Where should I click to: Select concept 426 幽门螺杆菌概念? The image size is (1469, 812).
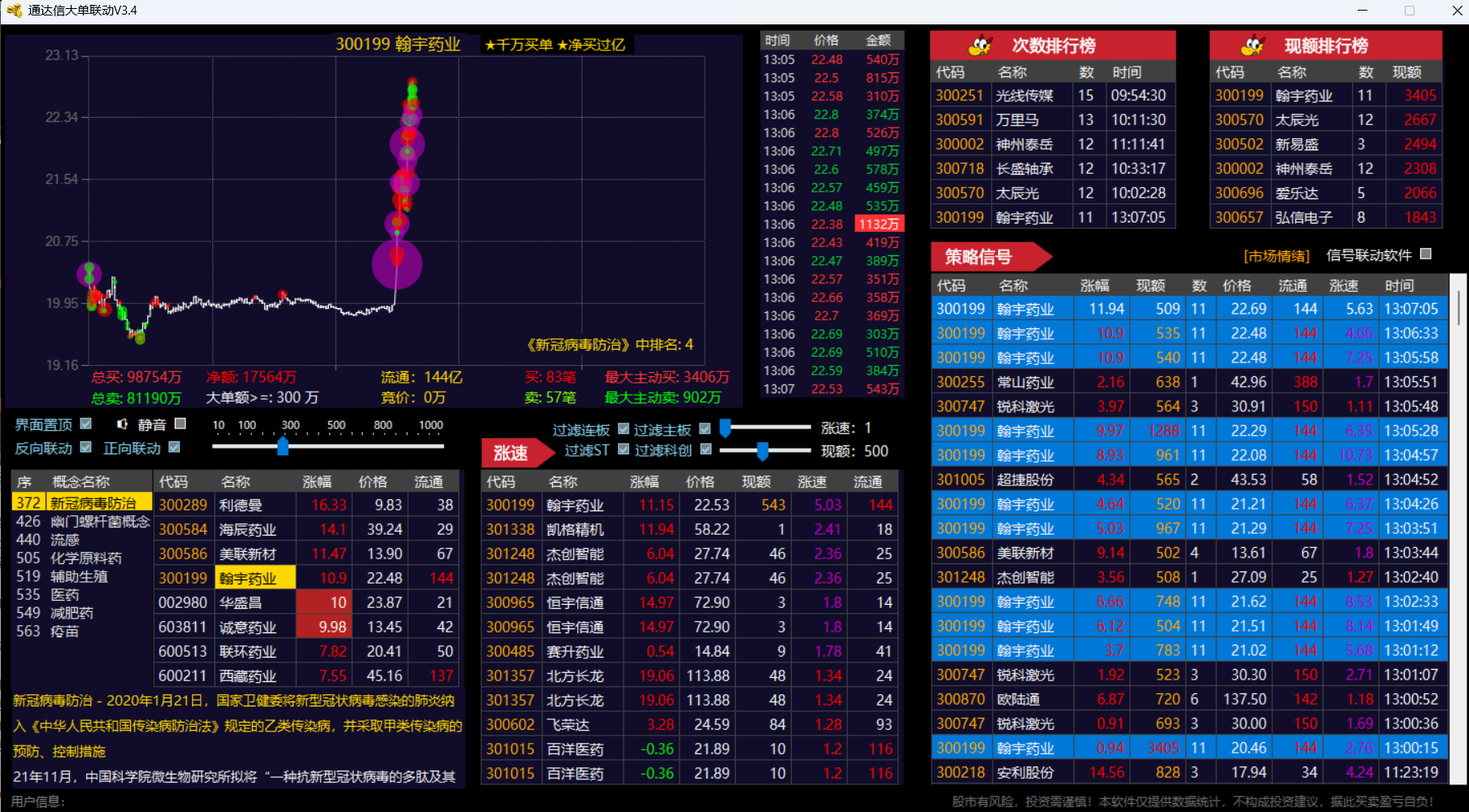click(82, 521)
